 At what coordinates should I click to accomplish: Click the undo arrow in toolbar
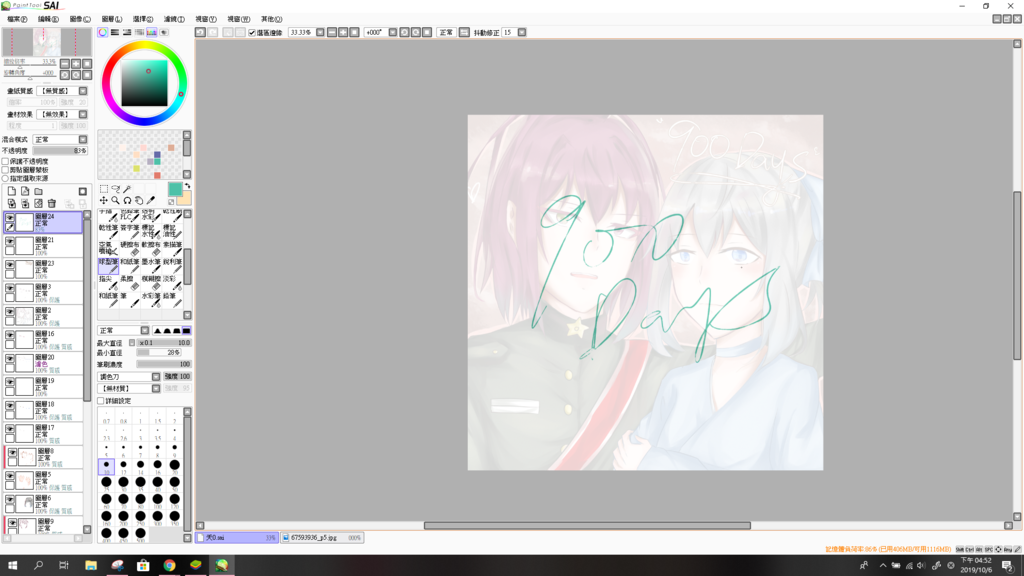tap(200, 32)
